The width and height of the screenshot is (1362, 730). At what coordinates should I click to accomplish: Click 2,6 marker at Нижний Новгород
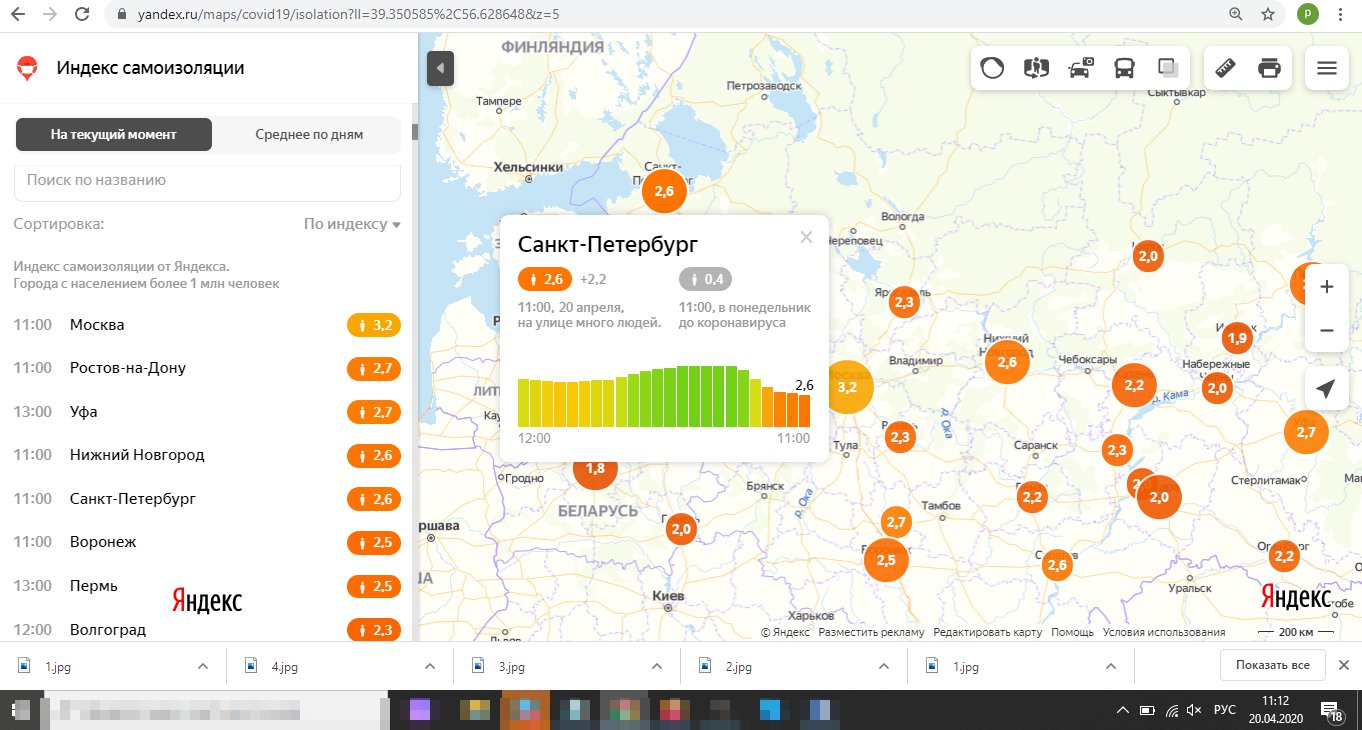coord(1007,362)
